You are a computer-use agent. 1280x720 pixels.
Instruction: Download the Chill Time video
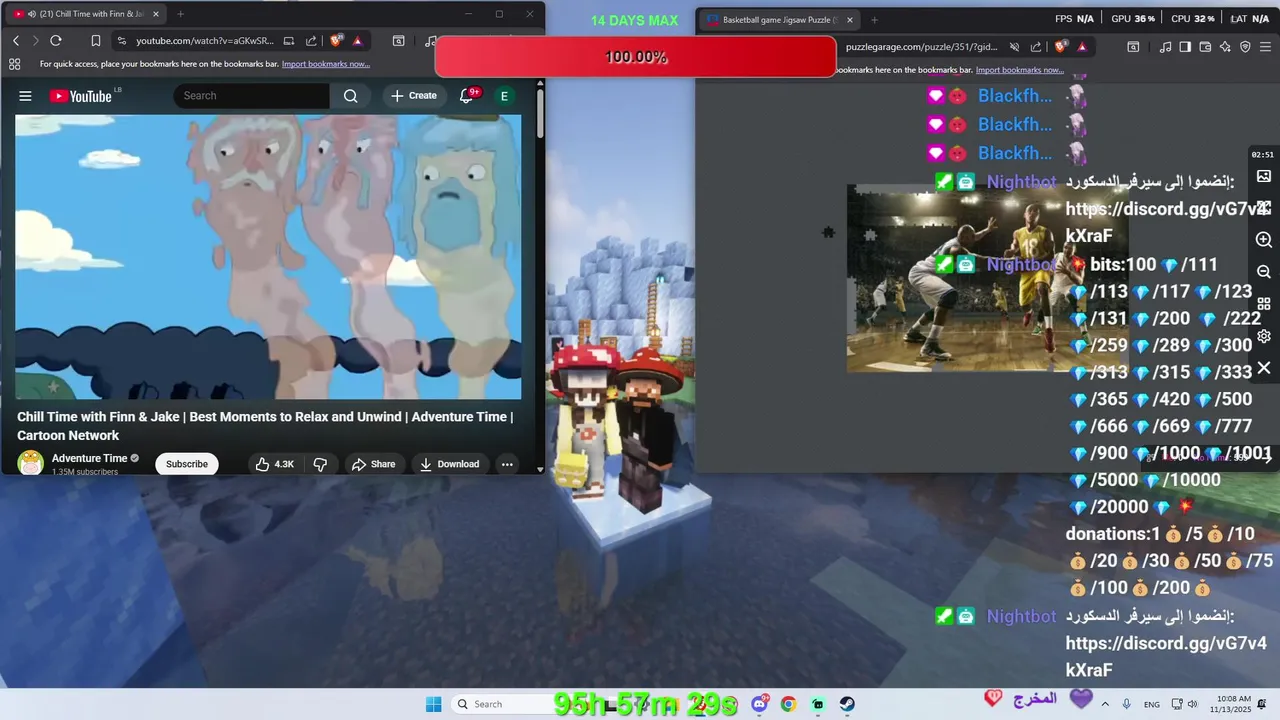click(x=449, y=464)
